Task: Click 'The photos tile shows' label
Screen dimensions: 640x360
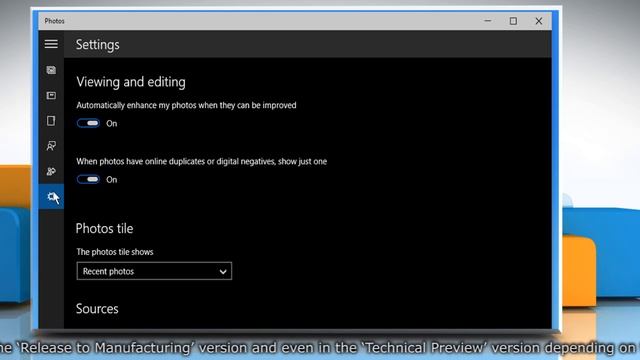Action: [x=115, y=252]
